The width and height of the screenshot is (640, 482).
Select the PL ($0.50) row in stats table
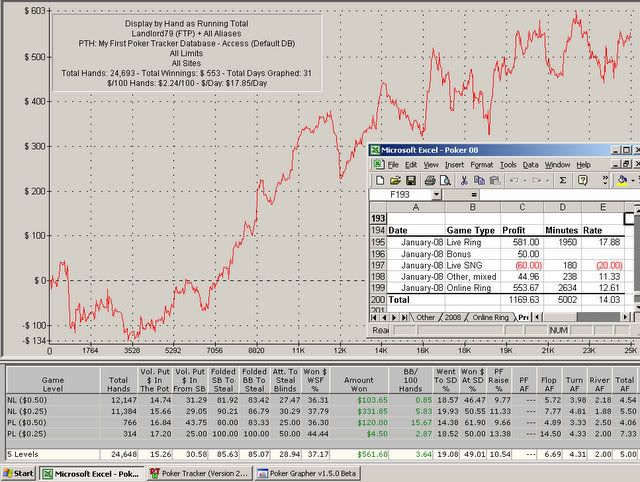[322, 422]
